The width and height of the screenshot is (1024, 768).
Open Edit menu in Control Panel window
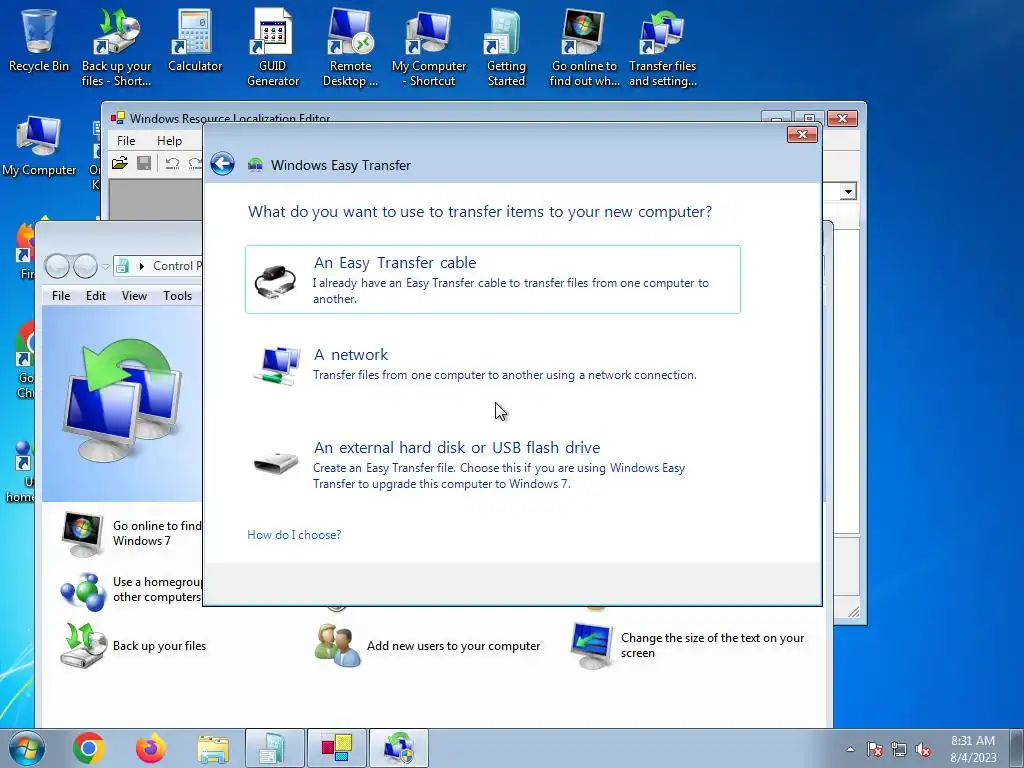(x=95, y=296)
